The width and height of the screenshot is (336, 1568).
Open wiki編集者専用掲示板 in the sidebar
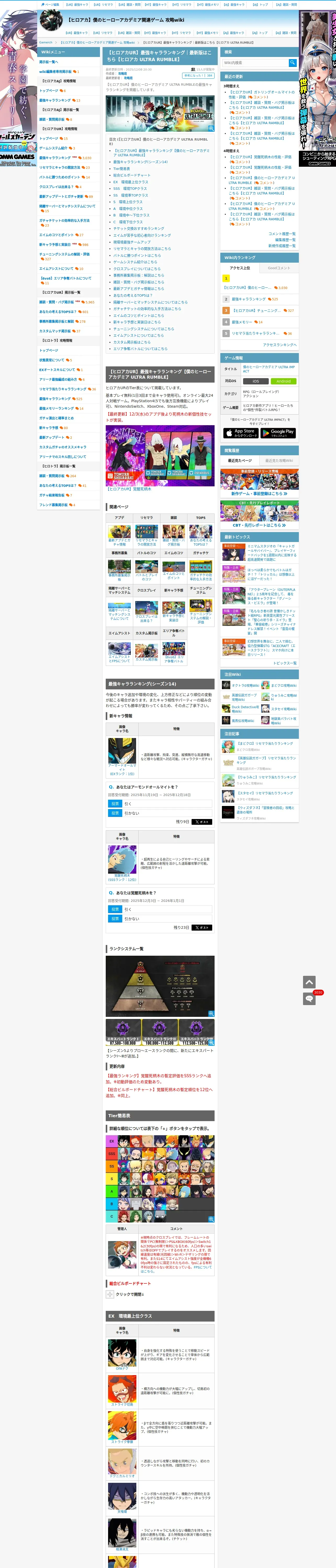55,71
